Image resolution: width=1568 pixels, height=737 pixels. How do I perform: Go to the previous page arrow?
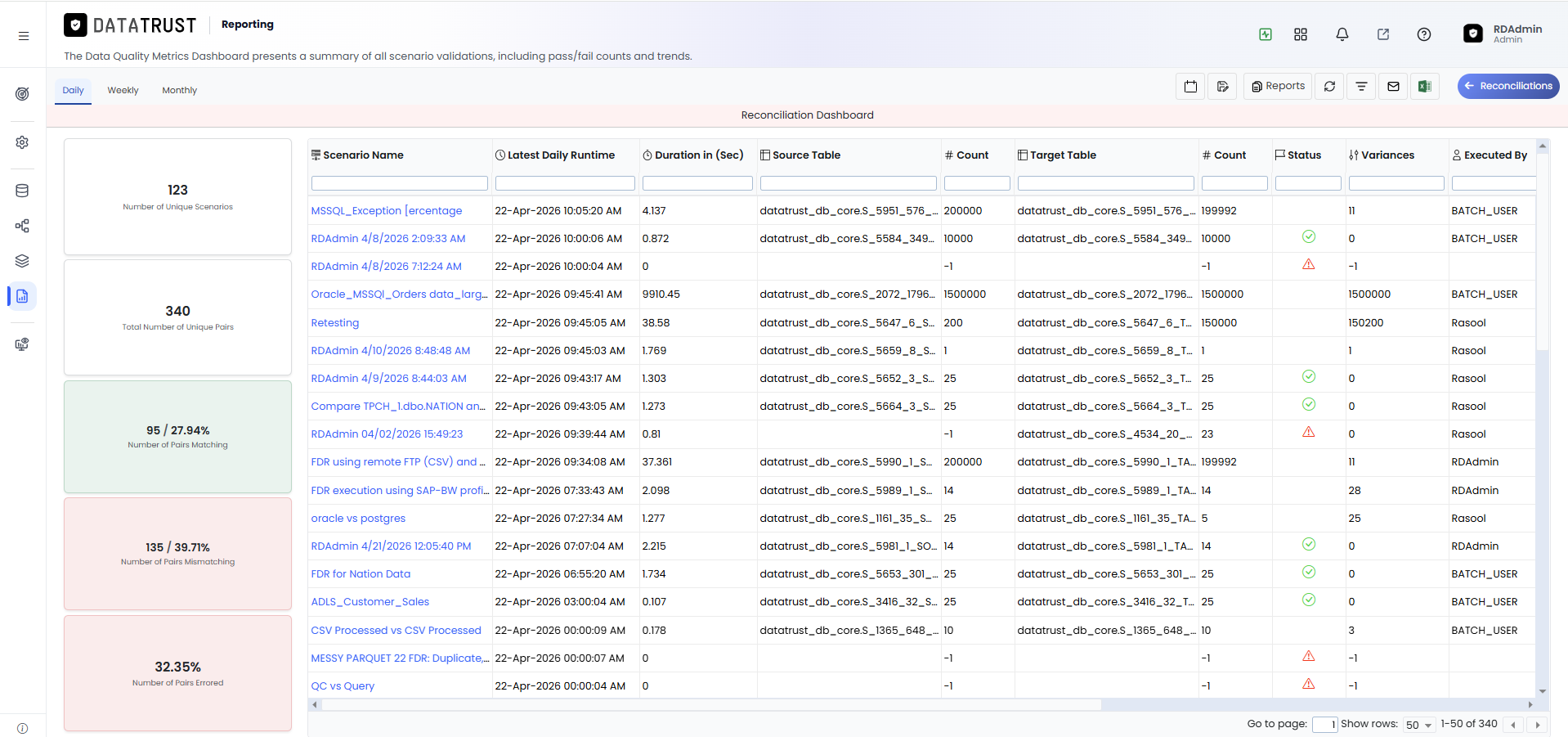(x=1514, y=725)
